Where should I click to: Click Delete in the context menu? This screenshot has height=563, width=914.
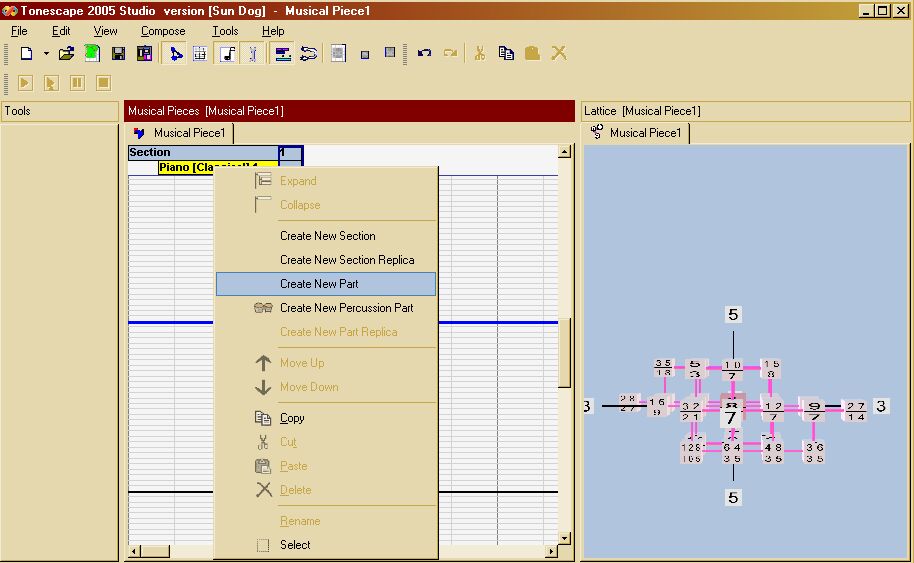tap(326, 490)
